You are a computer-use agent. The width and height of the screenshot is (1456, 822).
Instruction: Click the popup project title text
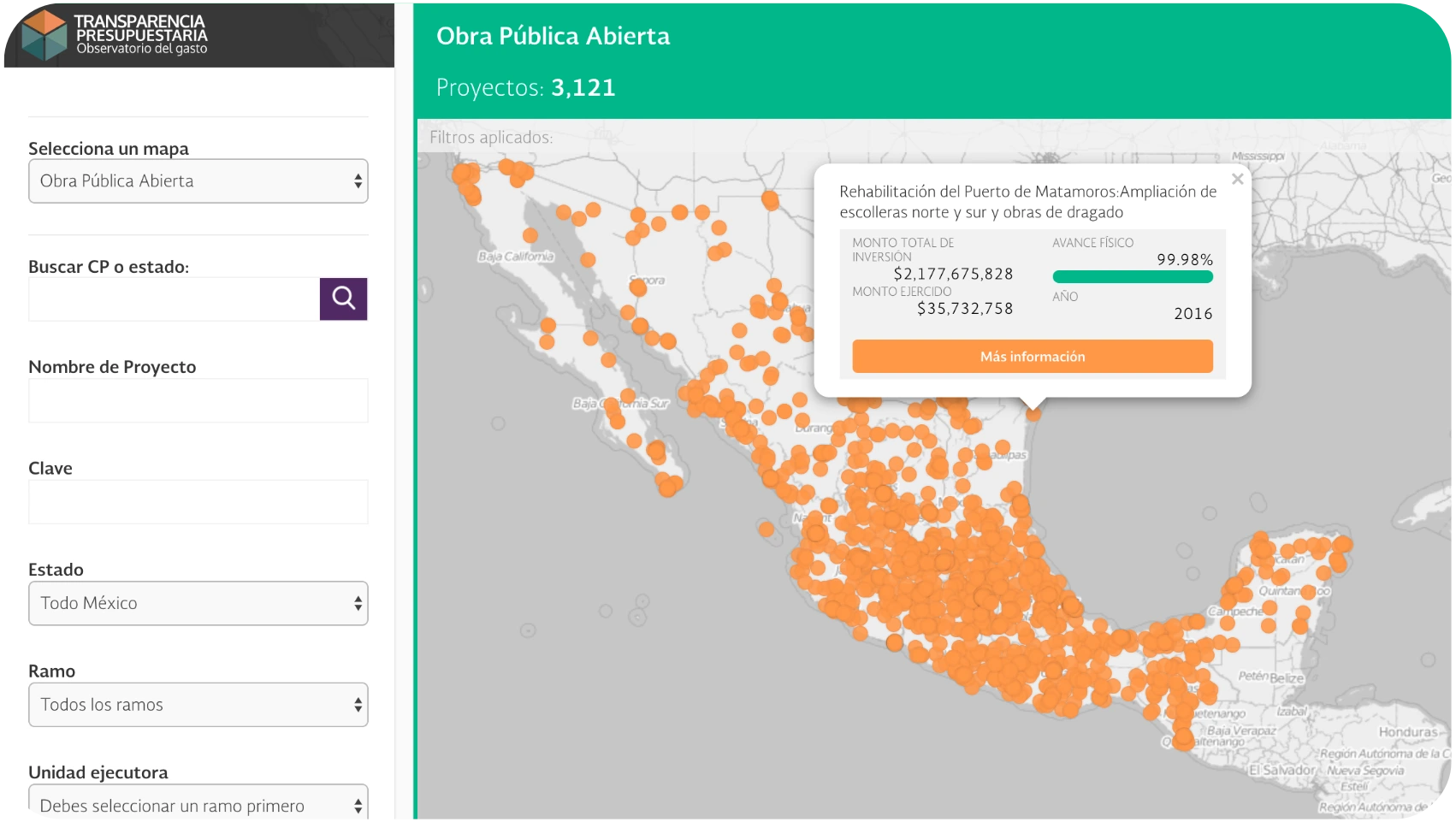(x=1027, y=202)
